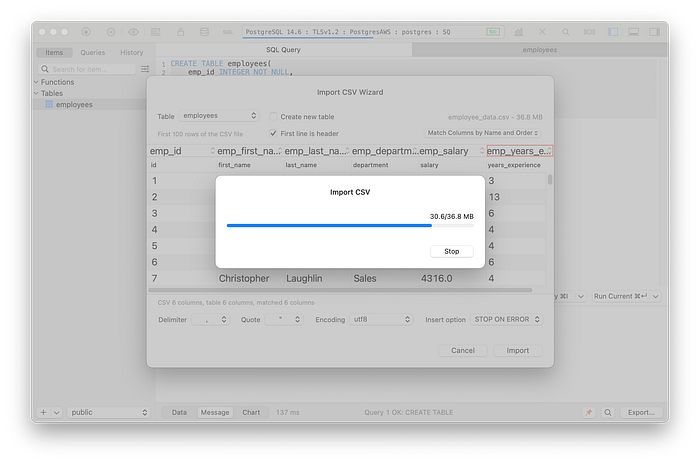The image size is (700, 464).
Task: Open the emp_id column mapping dropdown
Action: tap(182, 151)
